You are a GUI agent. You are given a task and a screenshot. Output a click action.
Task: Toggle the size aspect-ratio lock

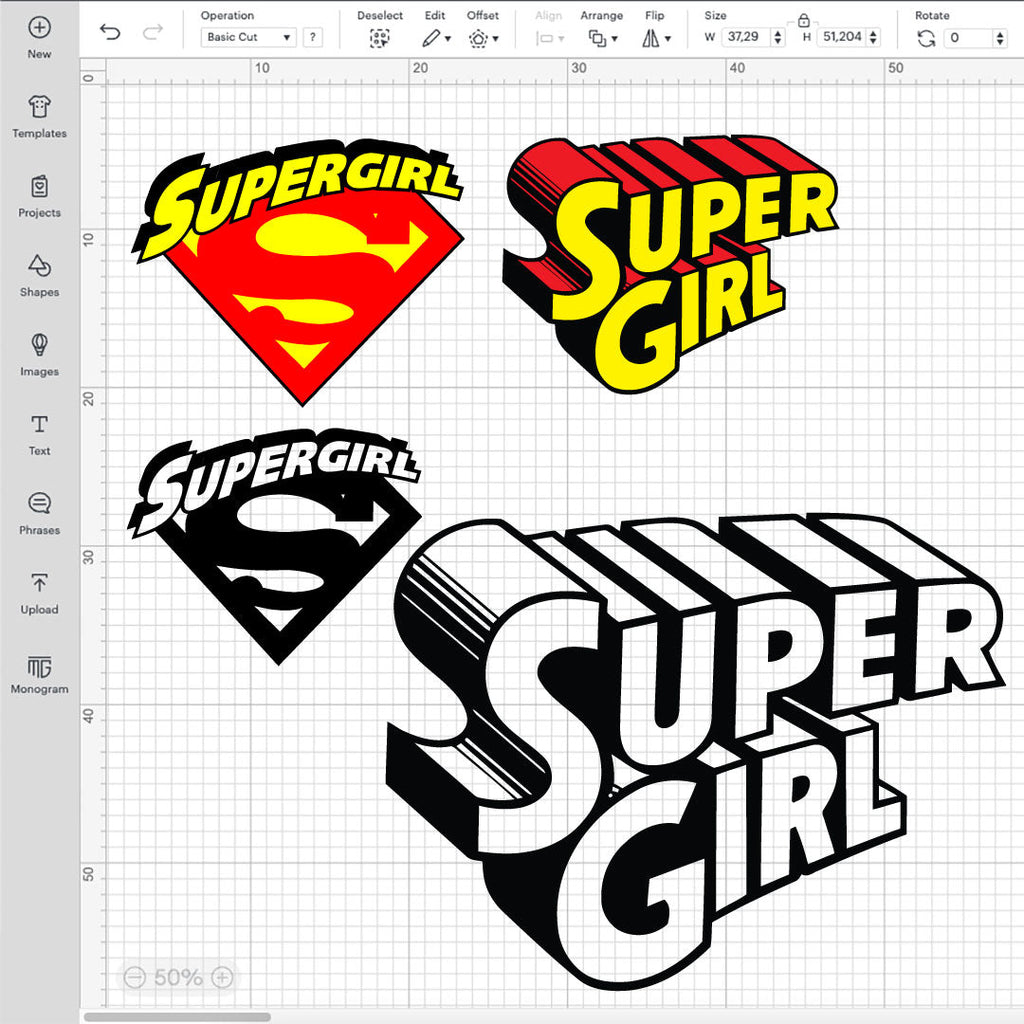(803, 21)
